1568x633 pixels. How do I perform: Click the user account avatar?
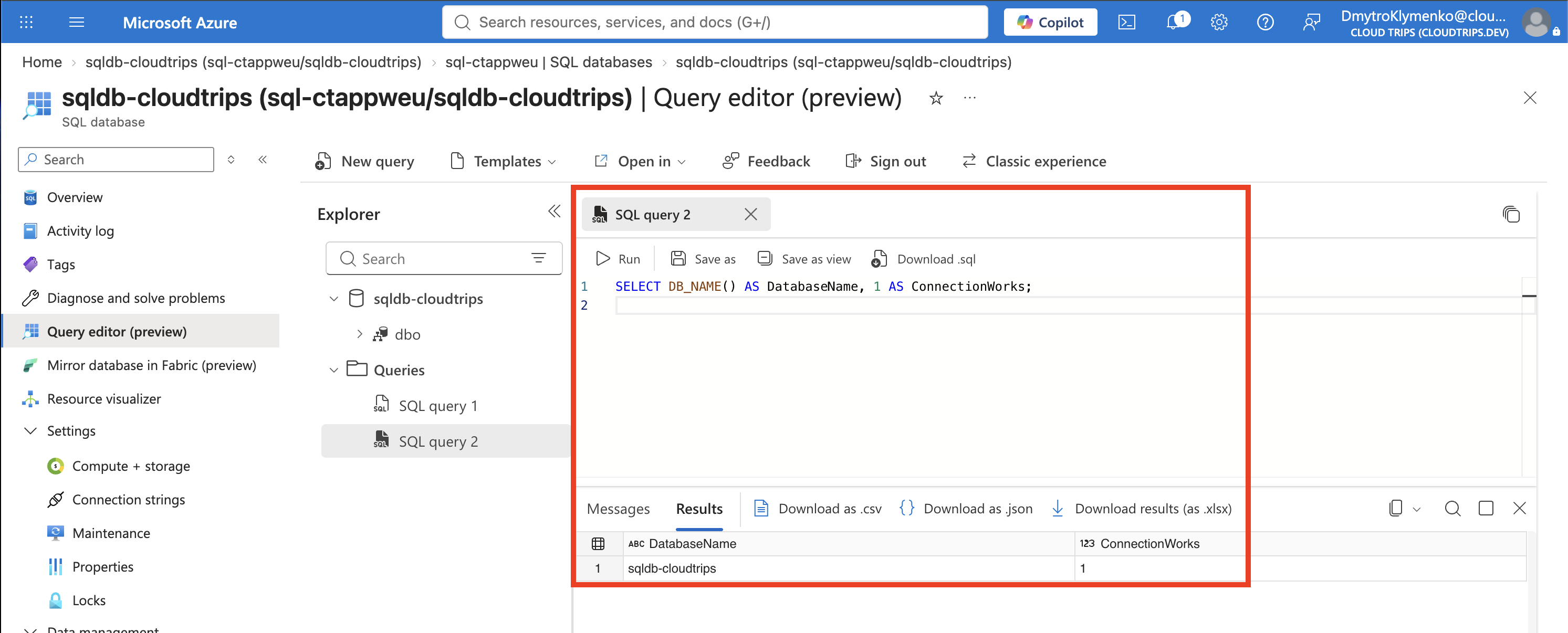point(1536,23)
